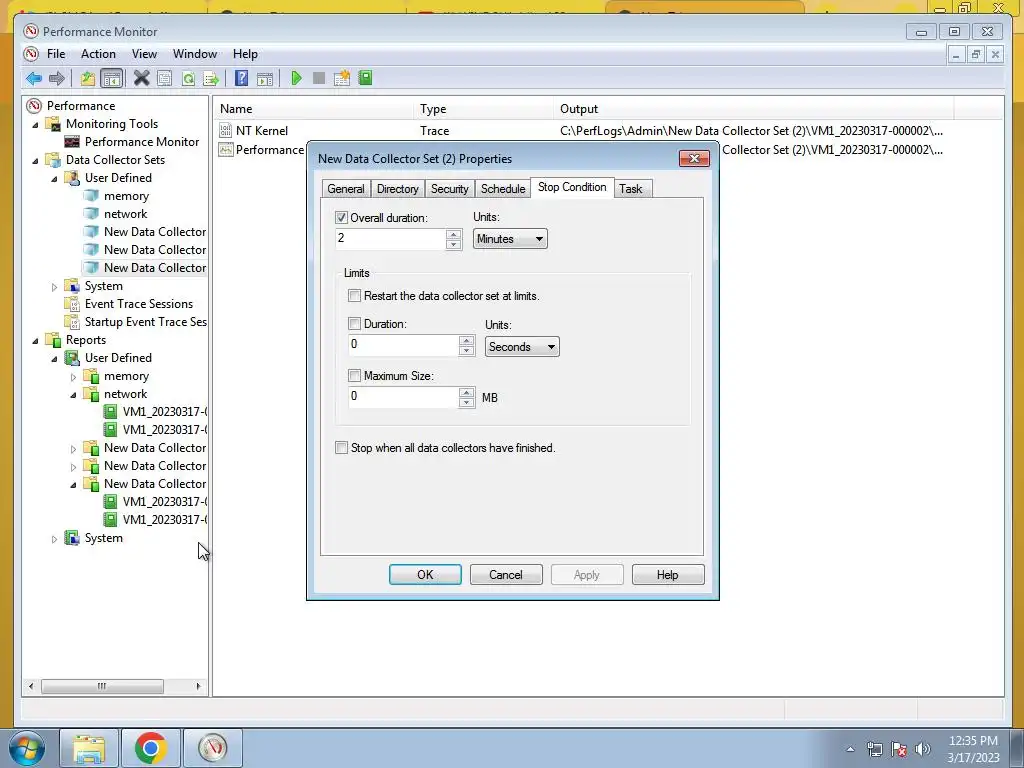
Task: Expand the memory reports folder
Action: pyautogui.click(x=73, y=376)
